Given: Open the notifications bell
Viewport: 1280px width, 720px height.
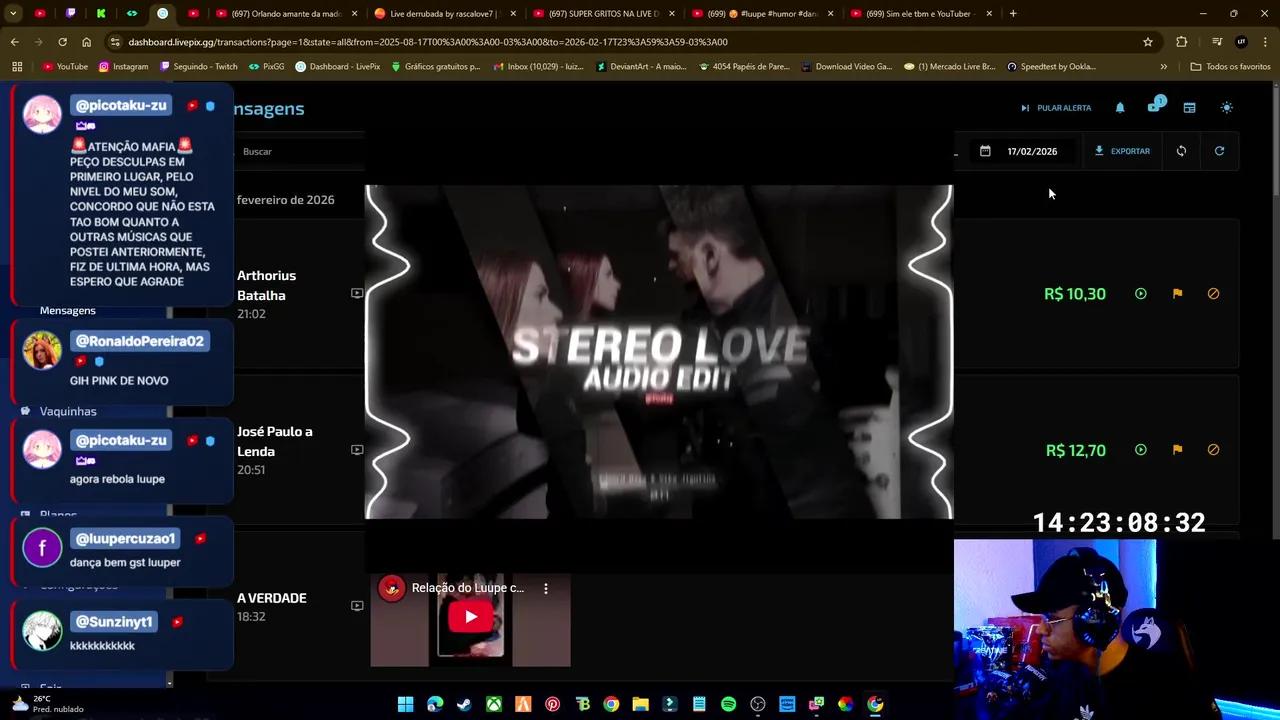Looking at the screenshot, I should pyautogui.click(x=1120, y=108).
